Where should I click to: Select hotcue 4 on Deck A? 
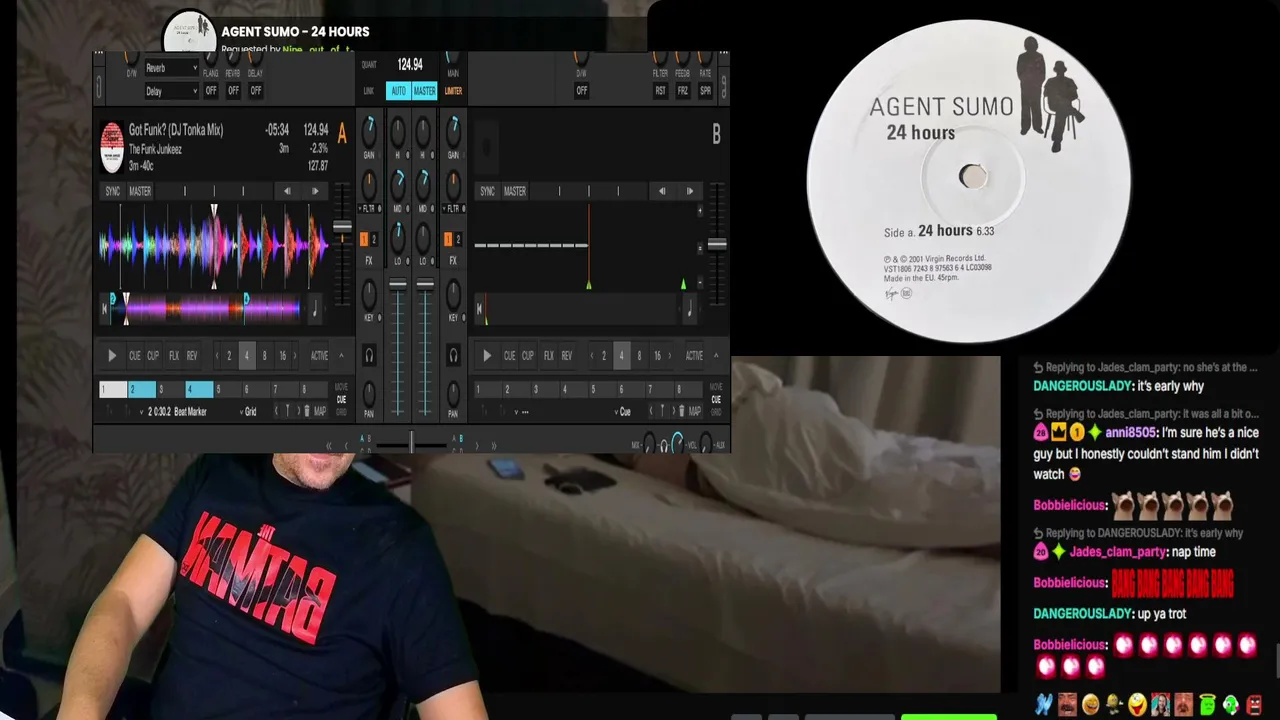[199, 389]
